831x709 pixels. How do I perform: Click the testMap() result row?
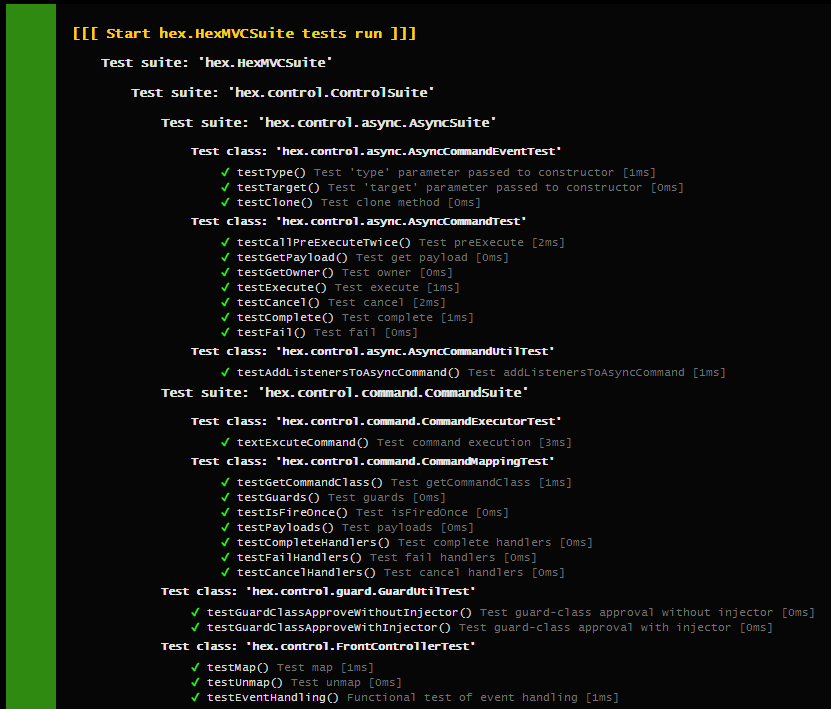(x=282, y=668)
